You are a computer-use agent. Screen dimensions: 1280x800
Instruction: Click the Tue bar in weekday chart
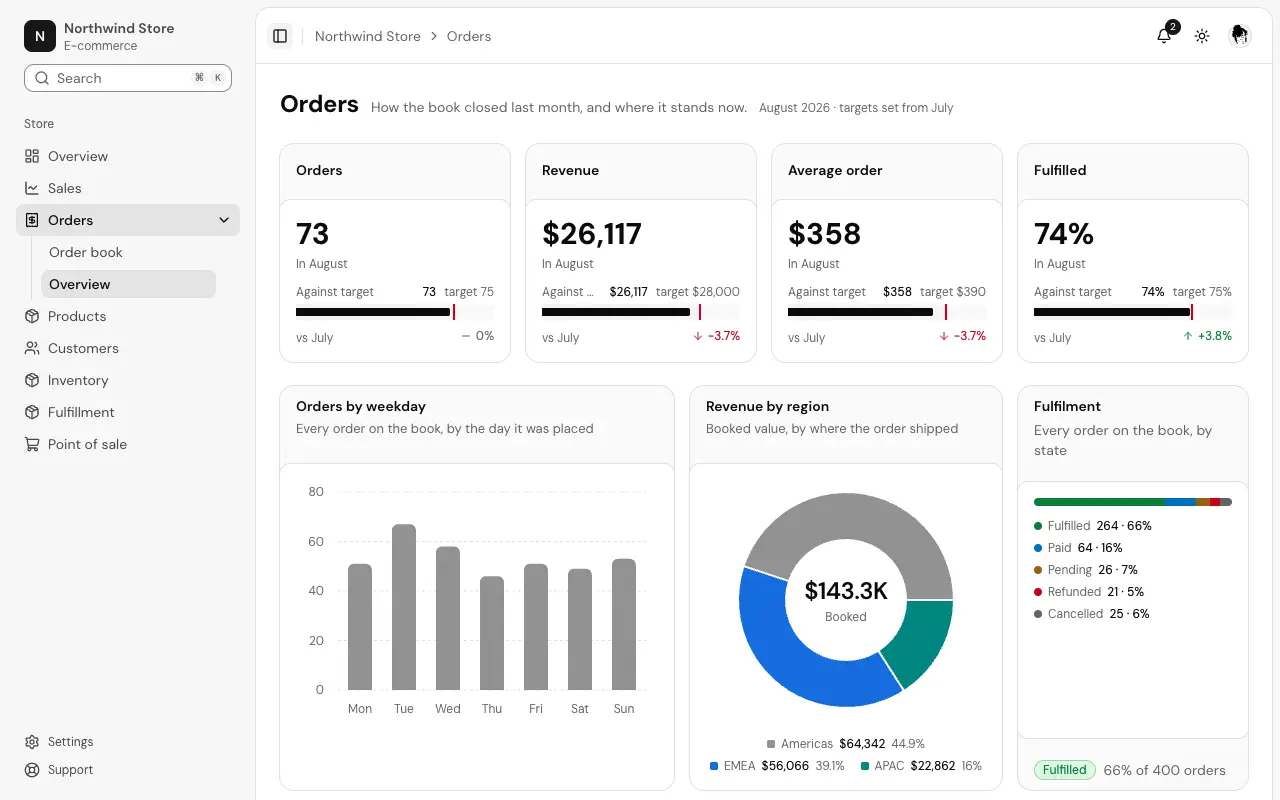pyautogui.click(x=404, y=607)
